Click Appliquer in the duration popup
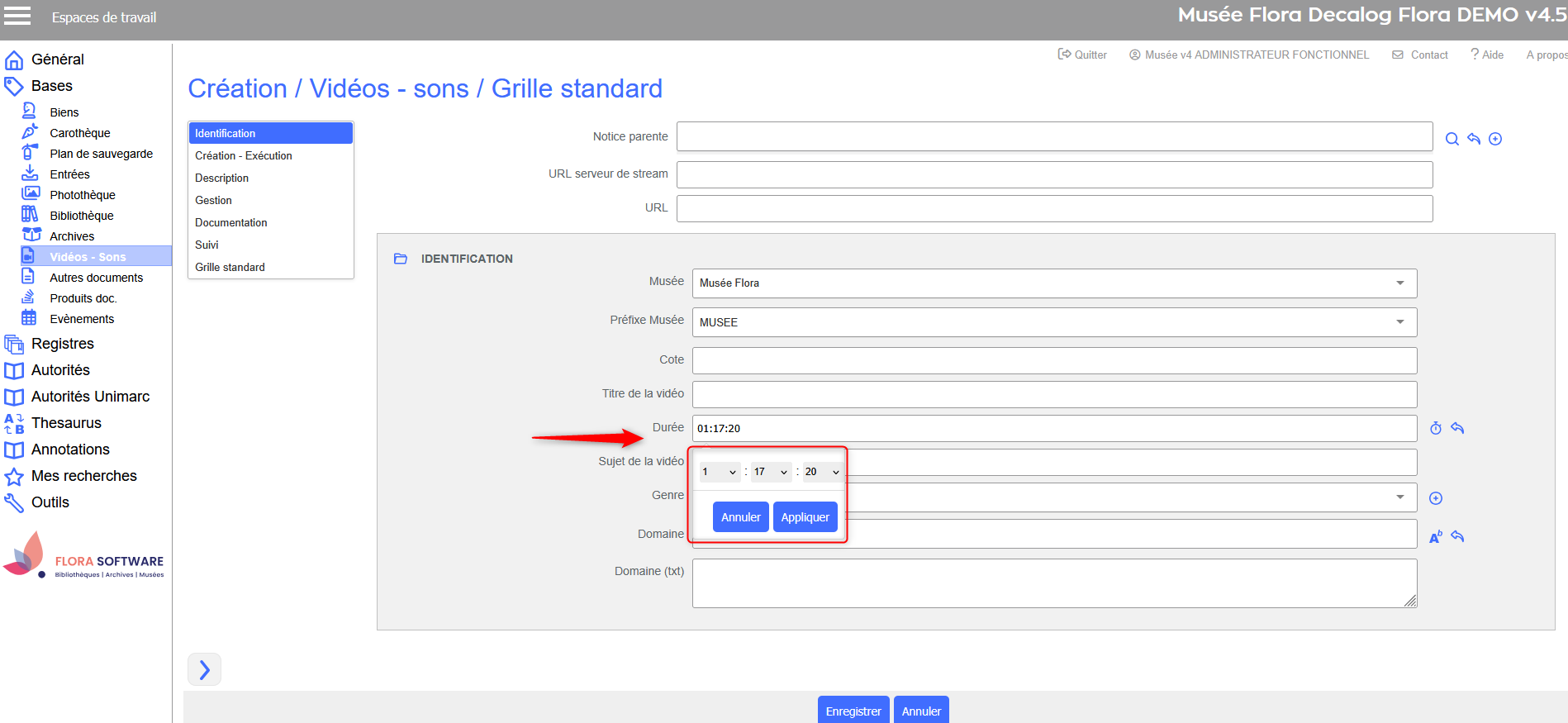 805,517
